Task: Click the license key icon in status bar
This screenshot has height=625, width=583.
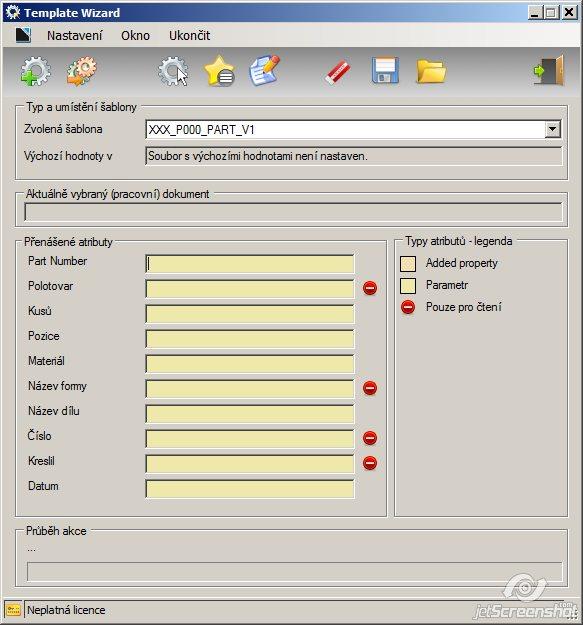Action: [x=13, y=610]
